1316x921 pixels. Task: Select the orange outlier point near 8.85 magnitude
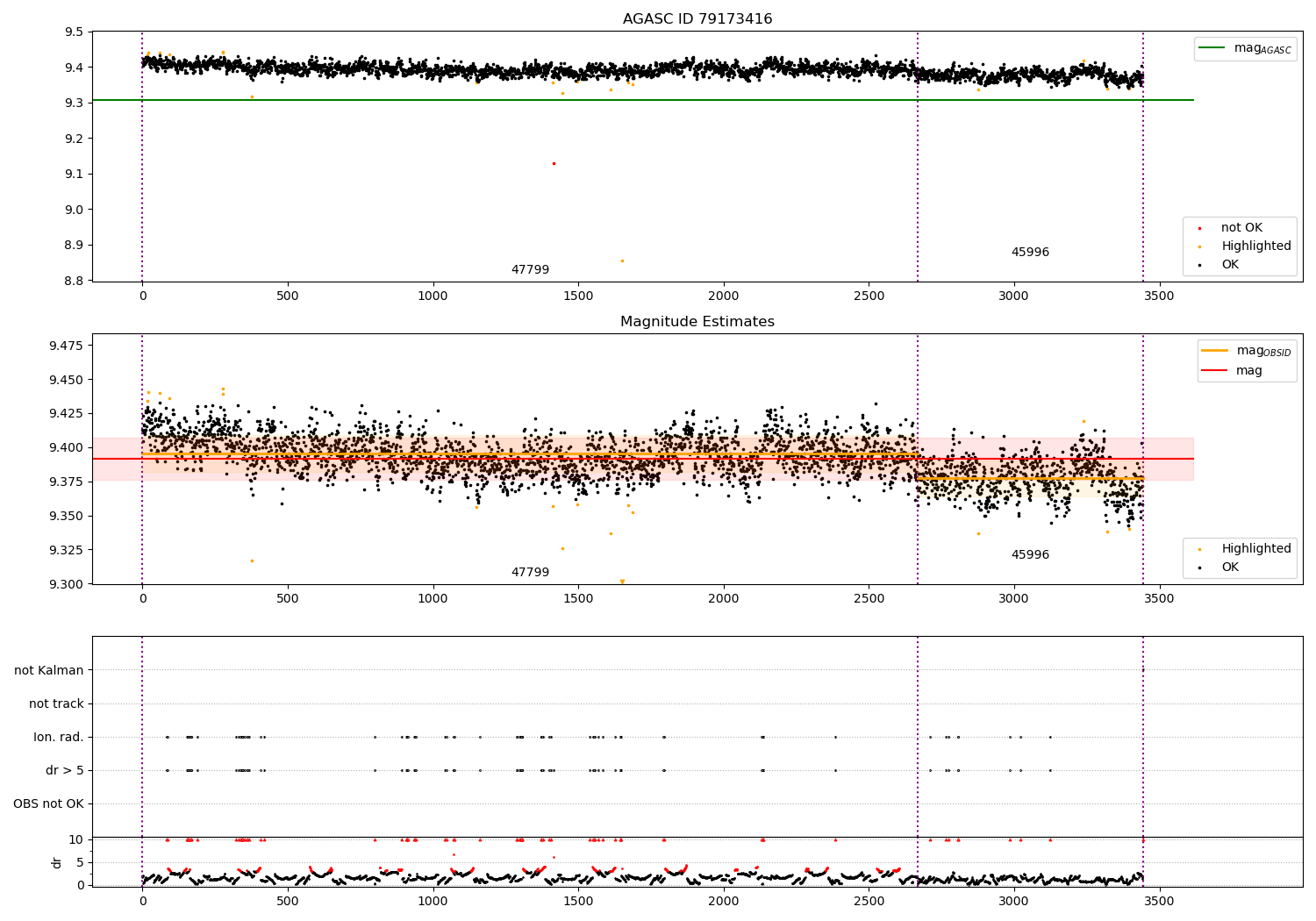click(622, 261)
